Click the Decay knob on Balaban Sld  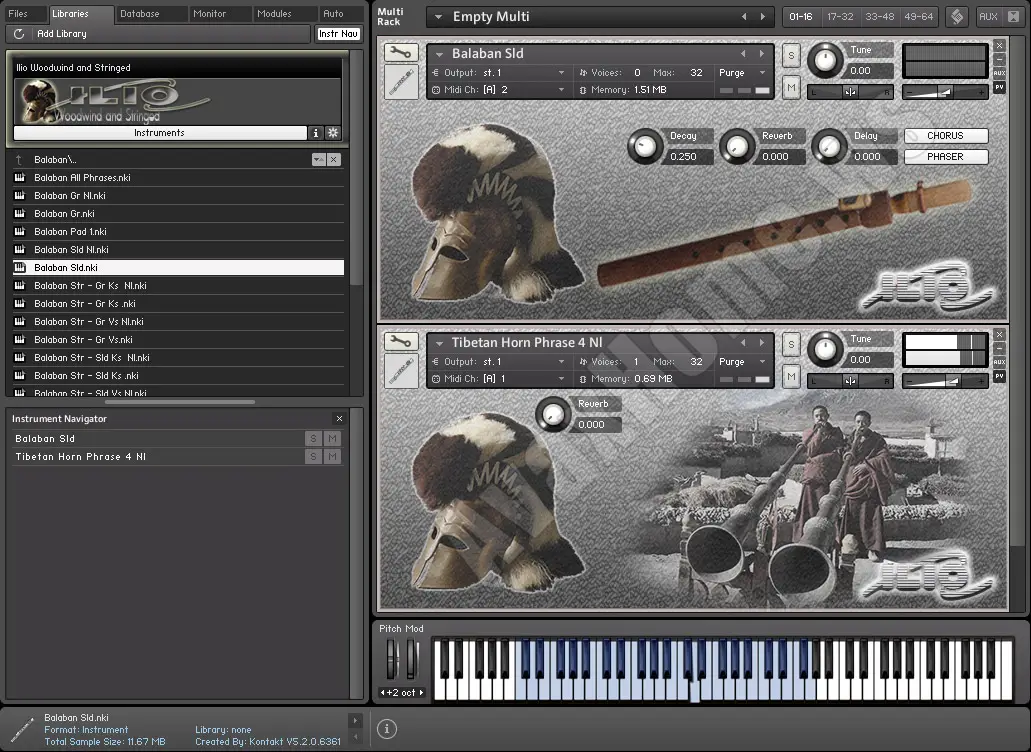tap(646, 147)
